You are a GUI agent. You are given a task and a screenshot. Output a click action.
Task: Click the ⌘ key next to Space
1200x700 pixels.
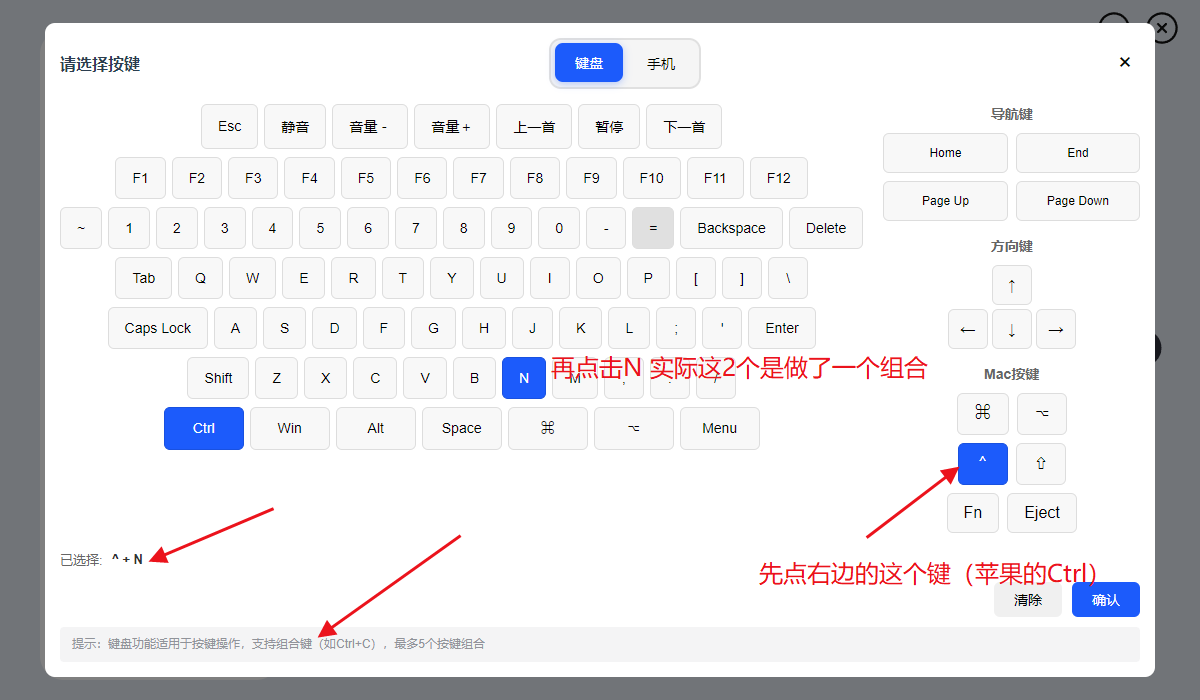pyautogui.click(x=547, y=428)
